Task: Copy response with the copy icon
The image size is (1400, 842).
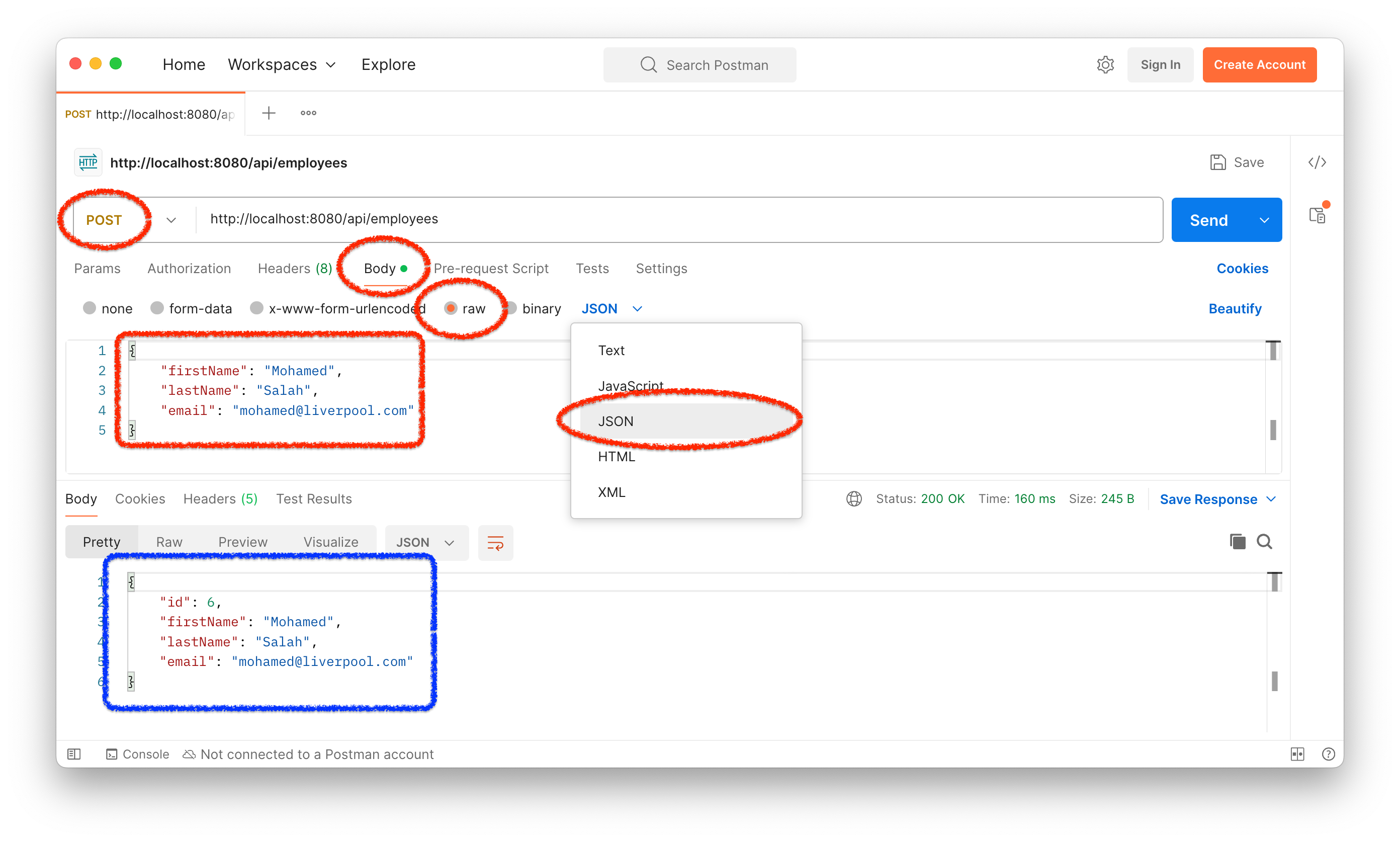Action: pyautogui.click(x=1237, y=542)
